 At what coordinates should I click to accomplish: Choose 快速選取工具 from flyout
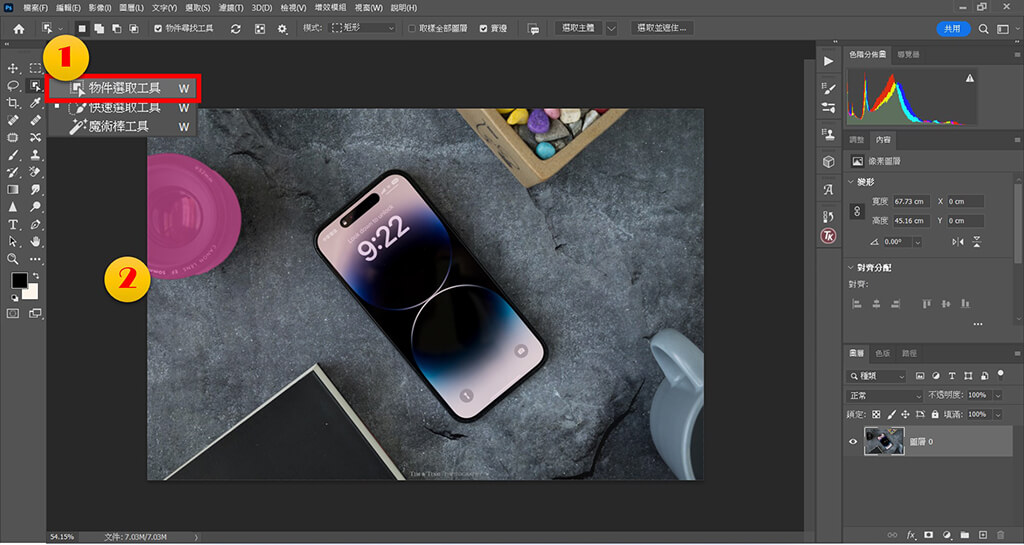122,107
